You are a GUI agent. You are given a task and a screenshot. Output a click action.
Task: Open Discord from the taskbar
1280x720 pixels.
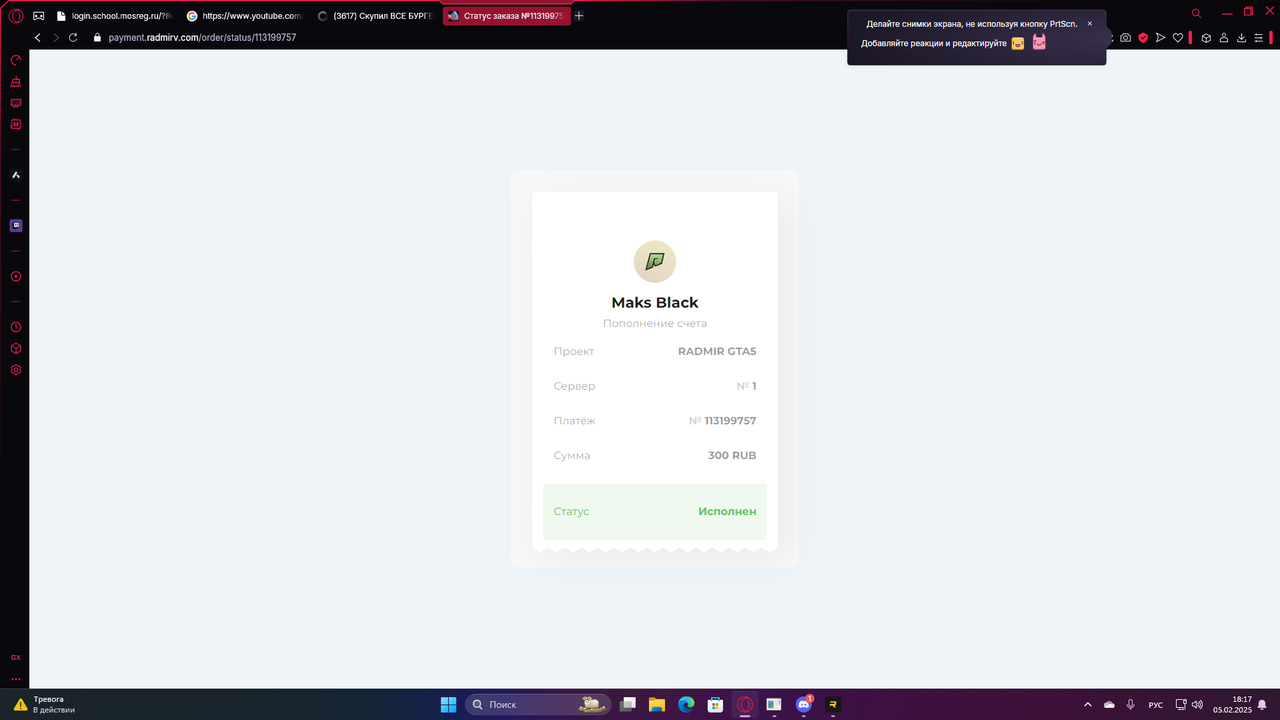[803, 704]
